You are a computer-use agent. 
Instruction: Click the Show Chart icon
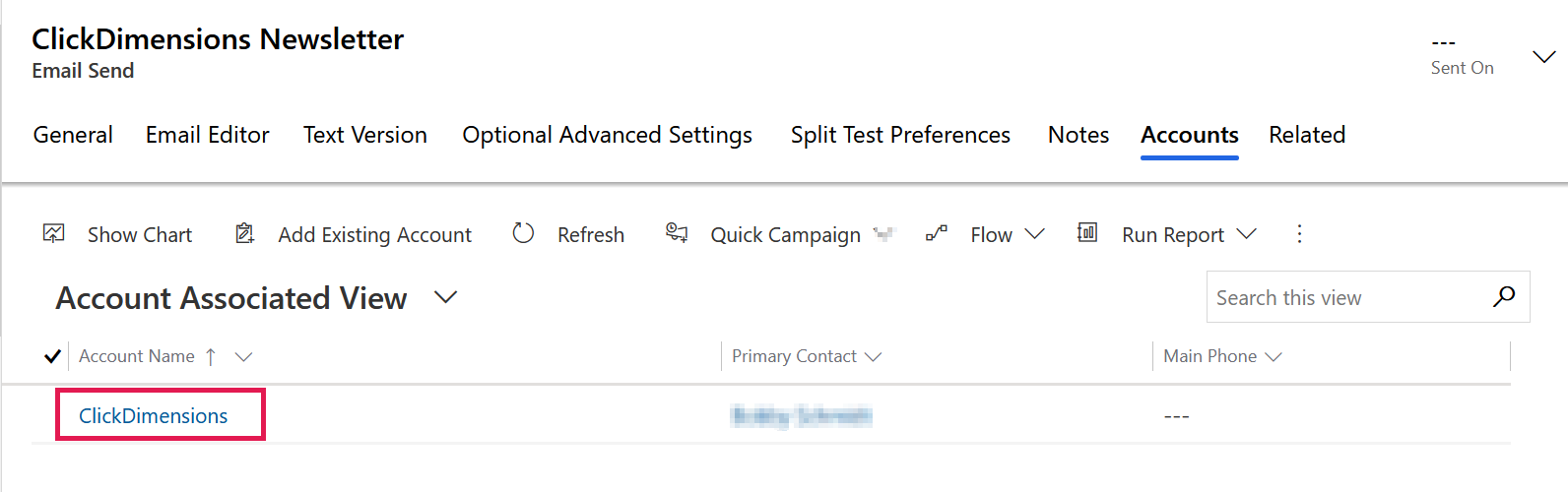tap(54, 233)
